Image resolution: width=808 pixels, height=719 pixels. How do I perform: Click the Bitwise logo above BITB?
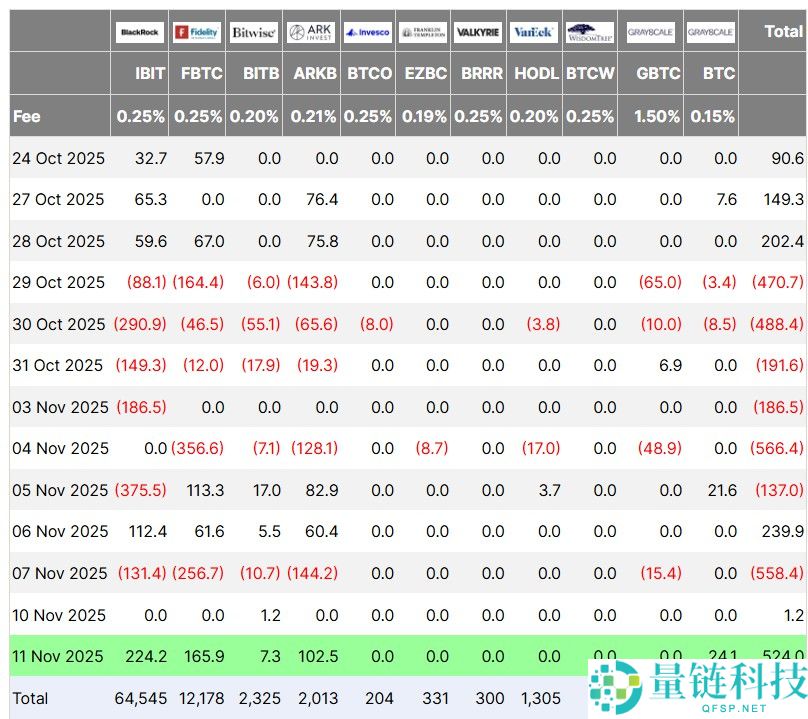pyautogui.click(x=253, y=31)
